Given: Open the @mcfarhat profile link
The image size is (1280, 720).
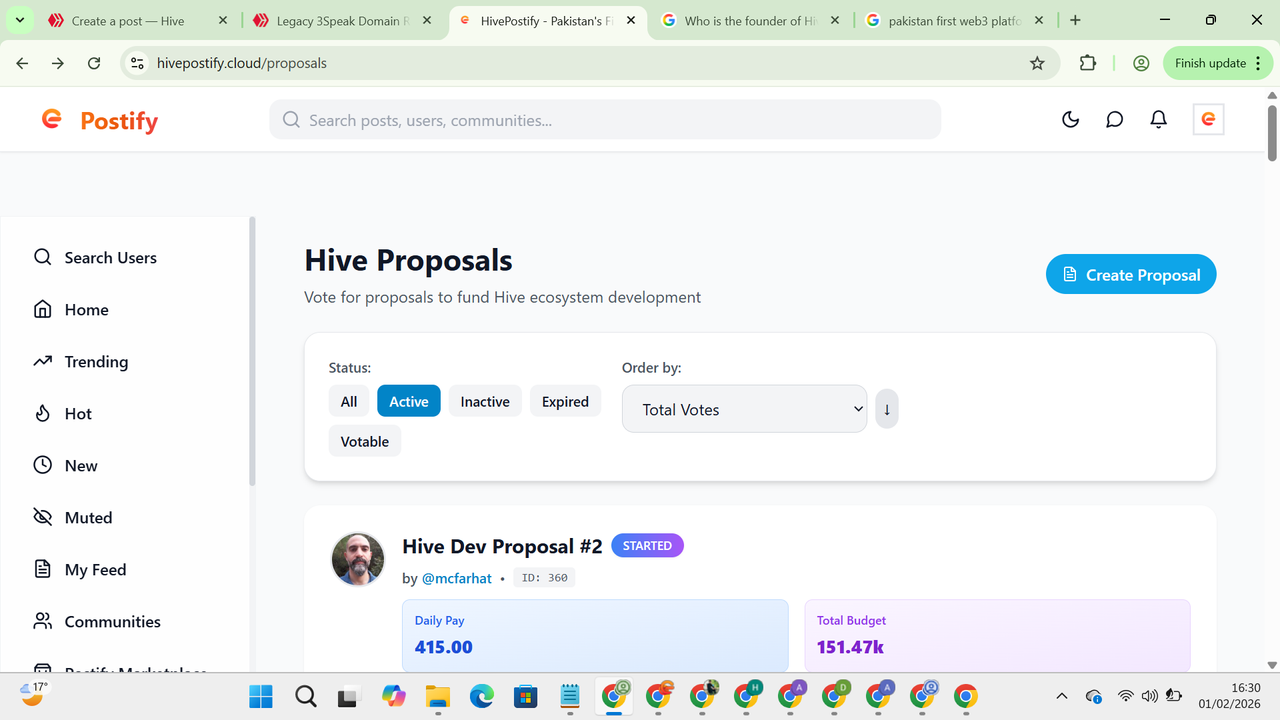Looking at the screenshot, I should 457,578.
